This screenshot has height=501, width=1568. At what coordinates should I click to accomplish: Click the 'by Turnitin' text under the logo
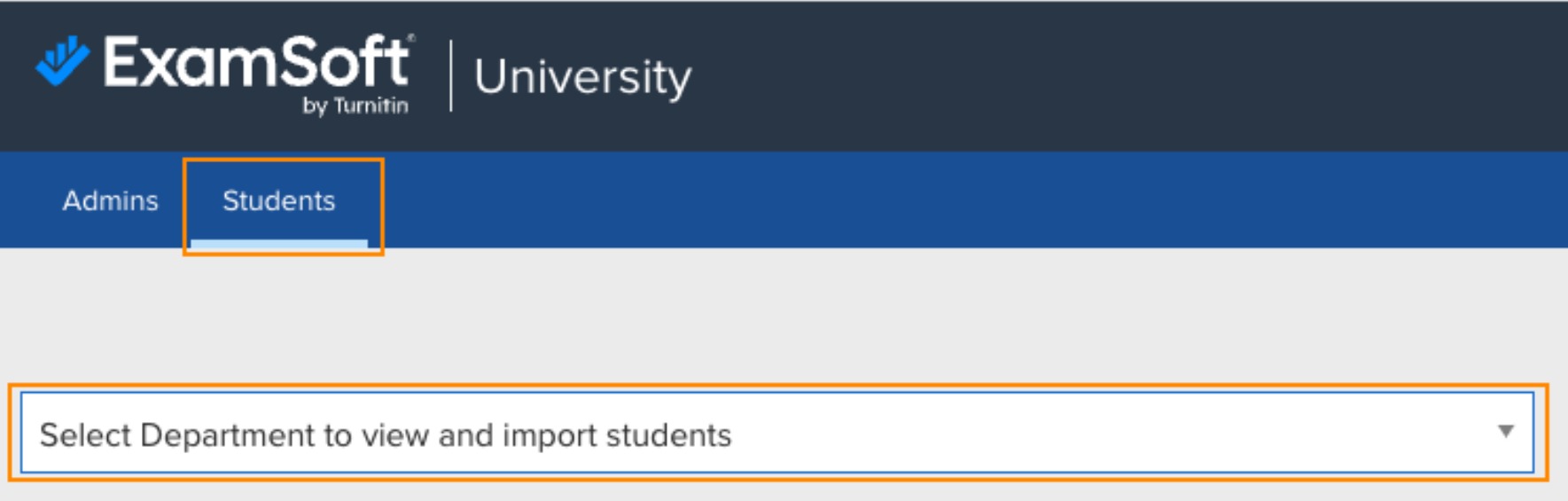(355, 106)
